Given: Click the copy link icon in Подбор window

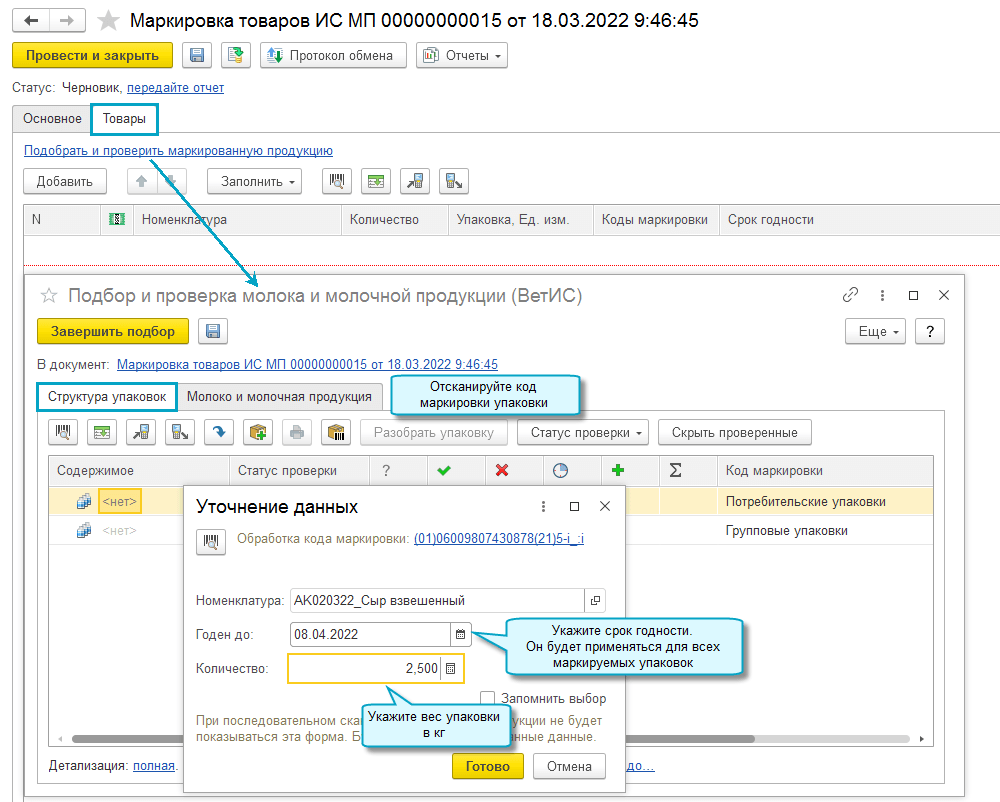Looking at the screenshot, I should 850,295.
